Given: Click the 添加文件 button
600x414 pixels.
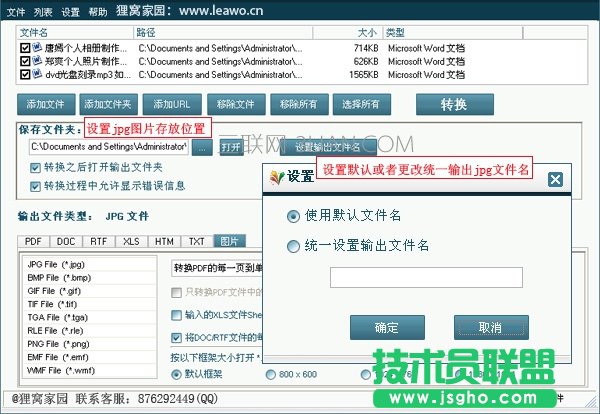Looking at the screenshot, I should (46, 104).
